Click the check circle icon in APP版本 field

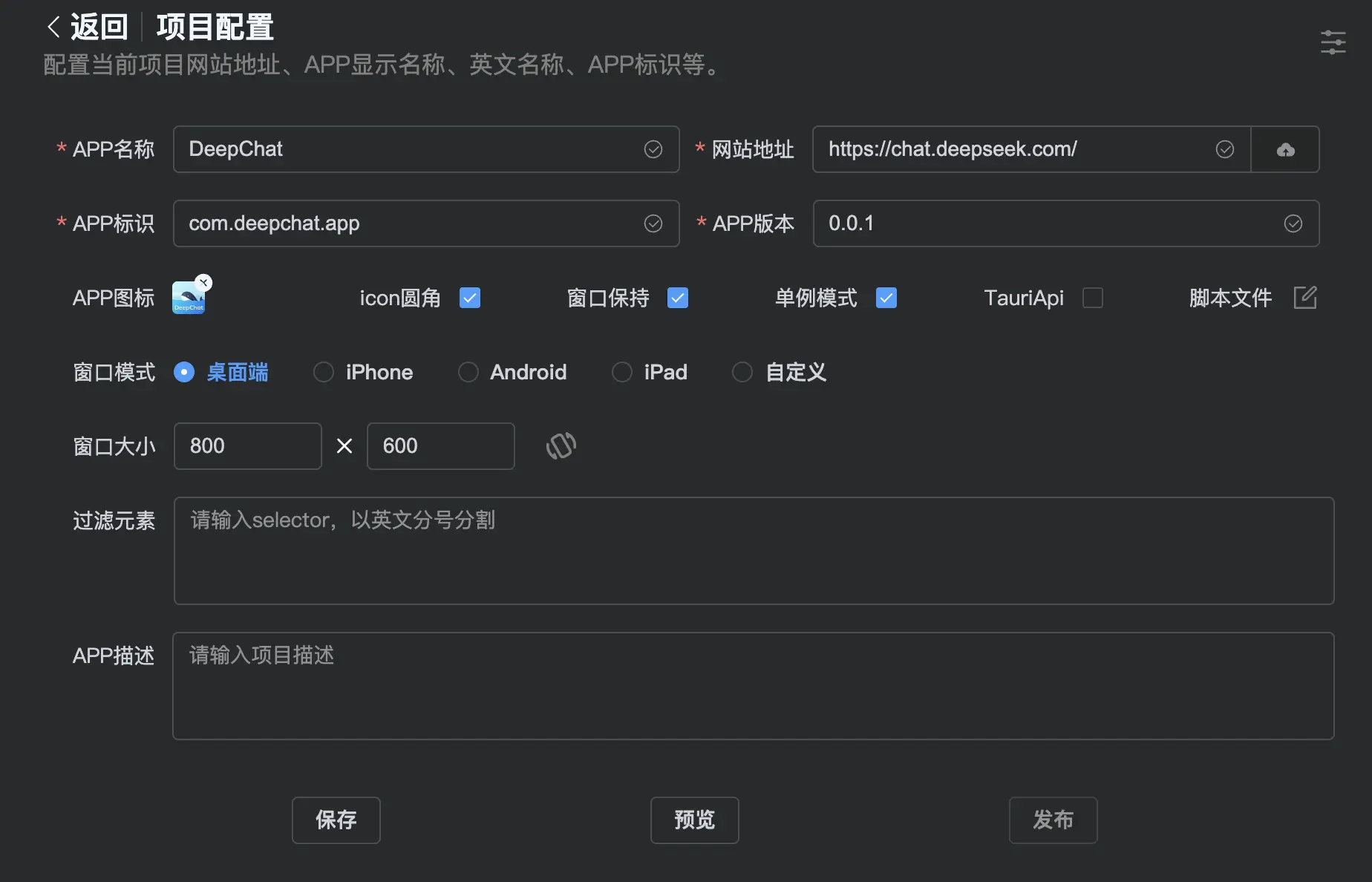tap(1293, 224)
